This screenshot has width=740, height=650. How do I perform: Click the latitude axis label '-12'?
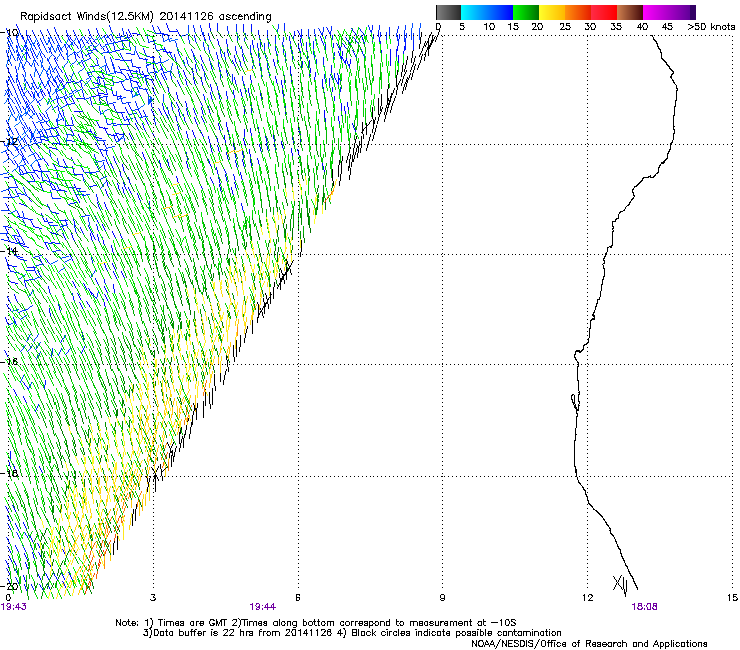click(x=10, y=142)
